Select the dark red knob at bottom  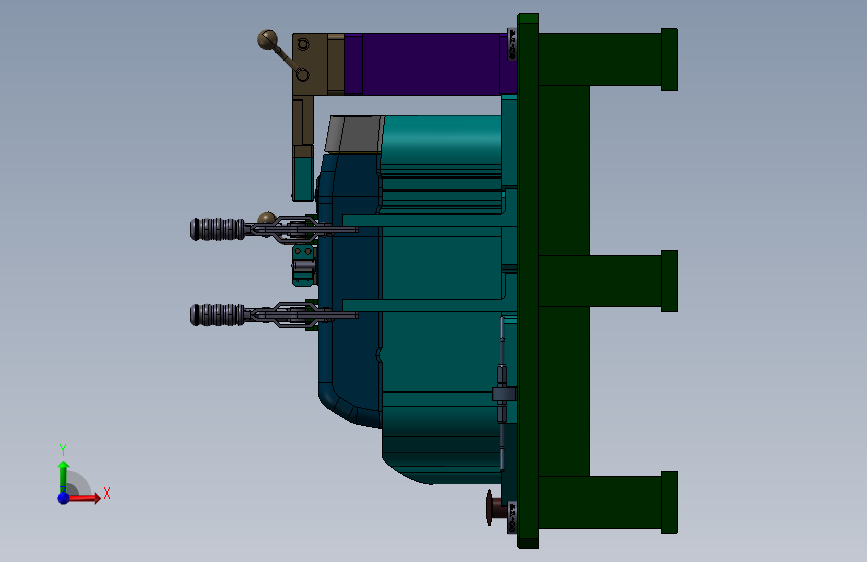coord(495,507)
